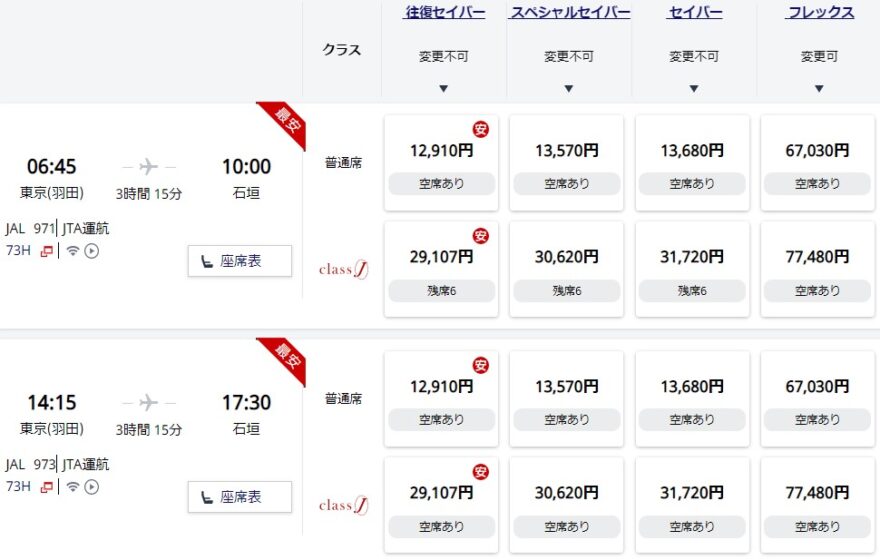
Task: Select the 30,620円 class J fare with 残席6
Action: (x=566, y=269)
